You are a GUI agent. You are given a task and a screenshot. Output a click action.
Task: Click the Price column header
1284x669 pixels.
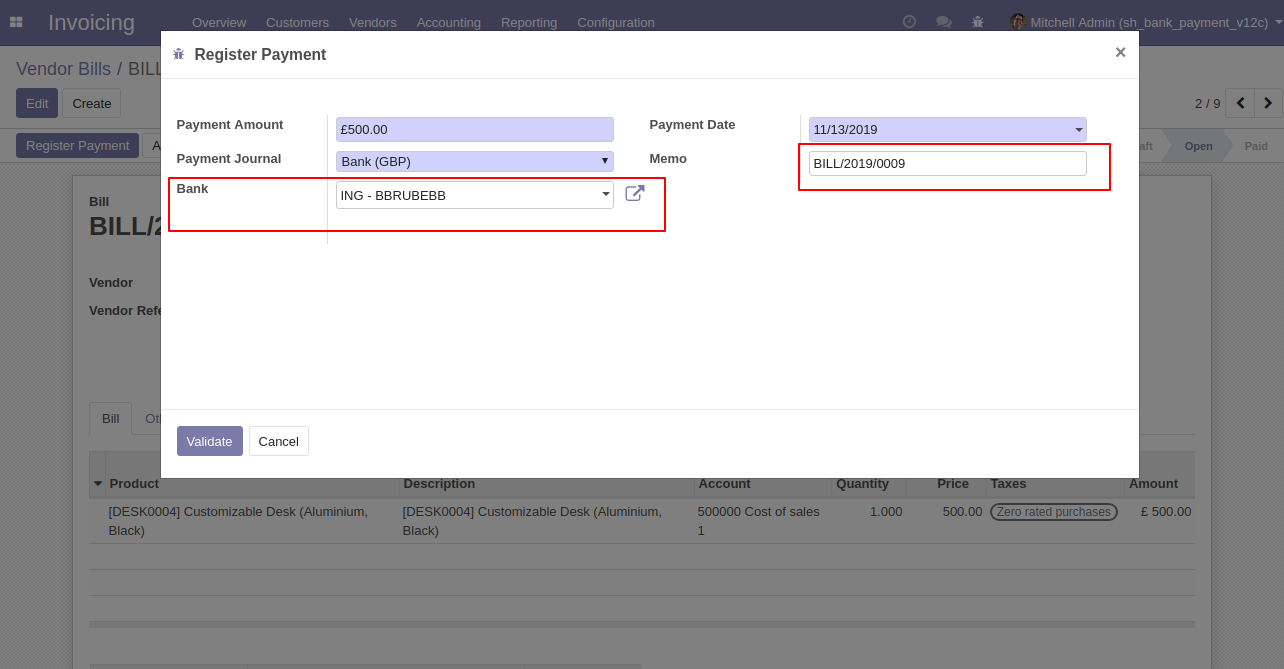coord(953,483)
